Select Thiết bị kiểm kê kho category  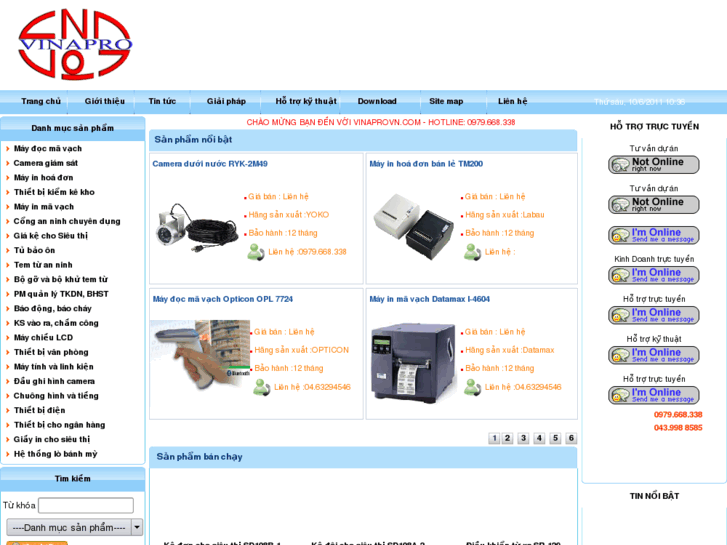(x=54, y=192)
